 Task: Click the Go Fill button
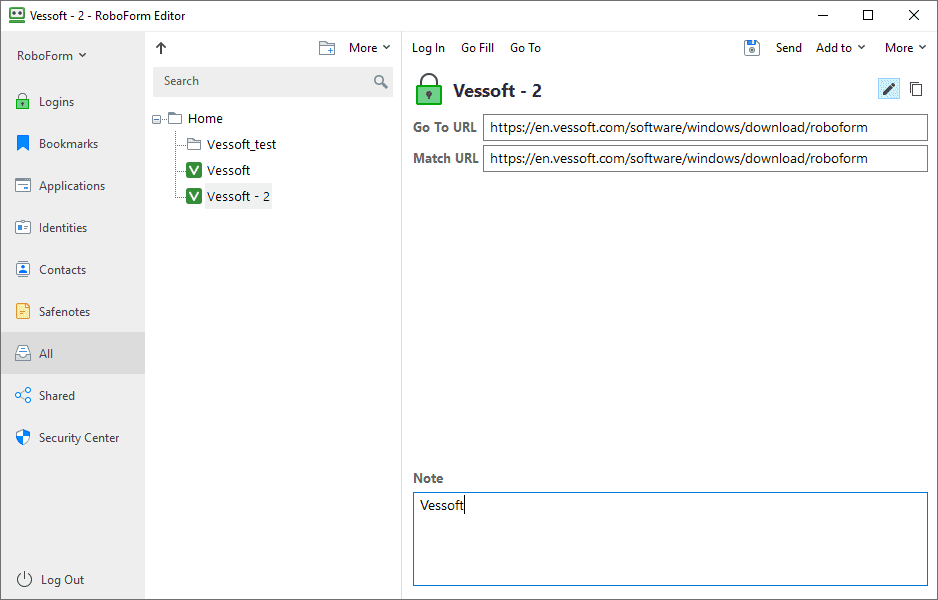pos(477,48)
